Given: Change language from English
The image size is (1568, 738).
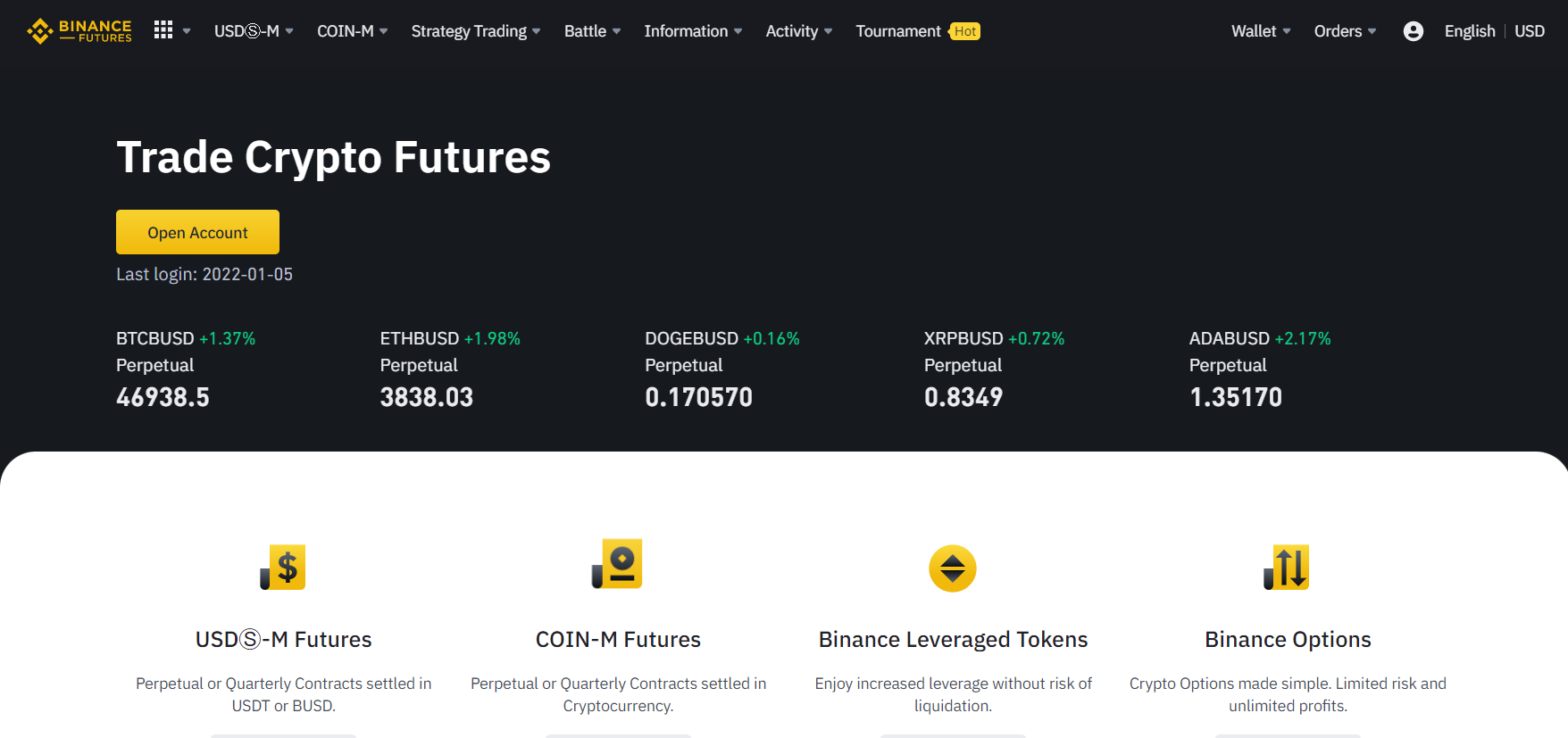Looking at the screenshot, I should tap(1470, 31).
